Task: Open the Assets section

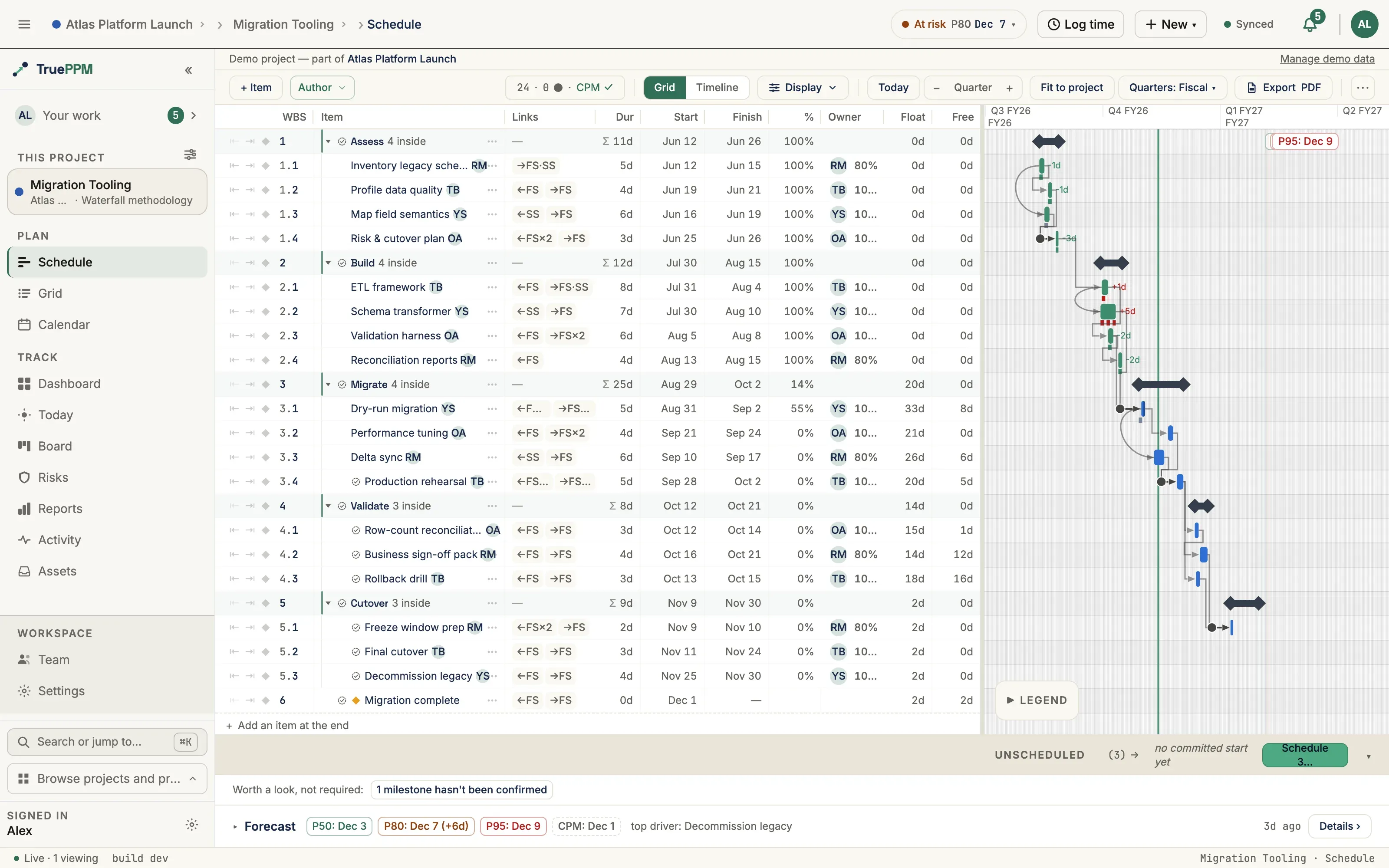Action: (x=107, y=571)
